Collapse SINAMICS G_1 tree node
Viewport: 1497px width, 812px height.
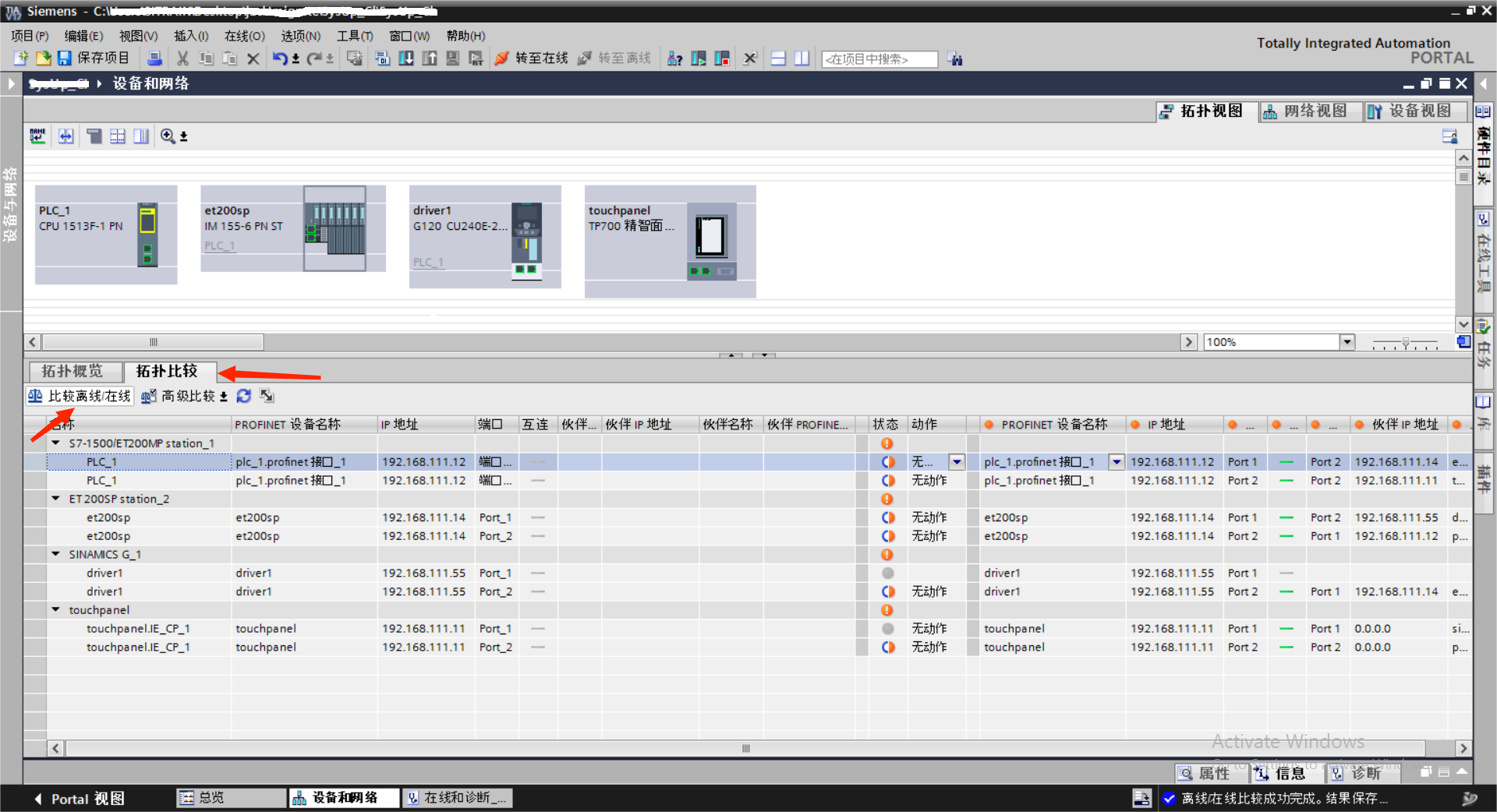click(x=56, y=554)
